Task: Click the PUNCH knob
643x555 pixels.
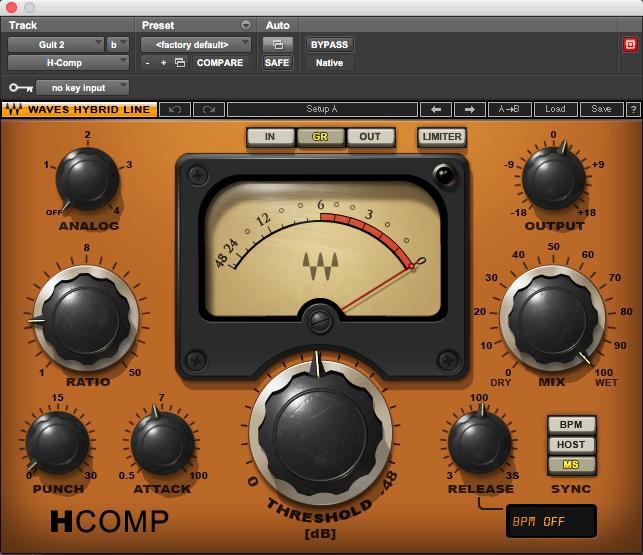Action: coord(57,443)
